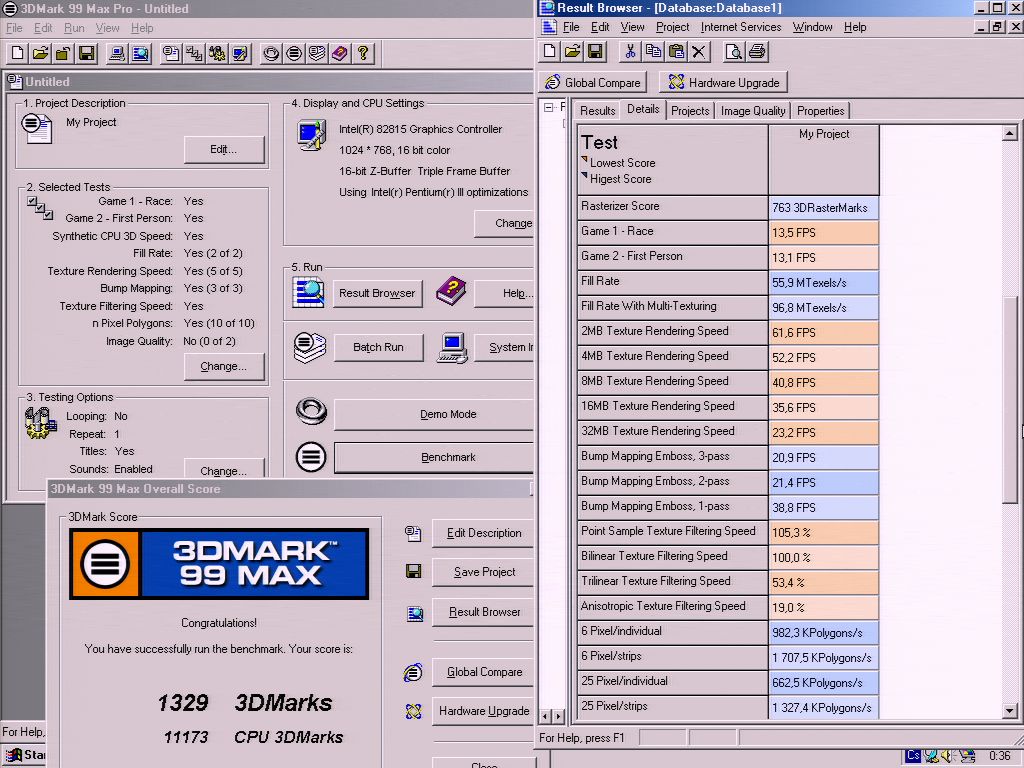This screenshot has height=768, width=1024.
Task: Click the up arrow of the results table scrollbar
Action: [x=1010, y=133]
